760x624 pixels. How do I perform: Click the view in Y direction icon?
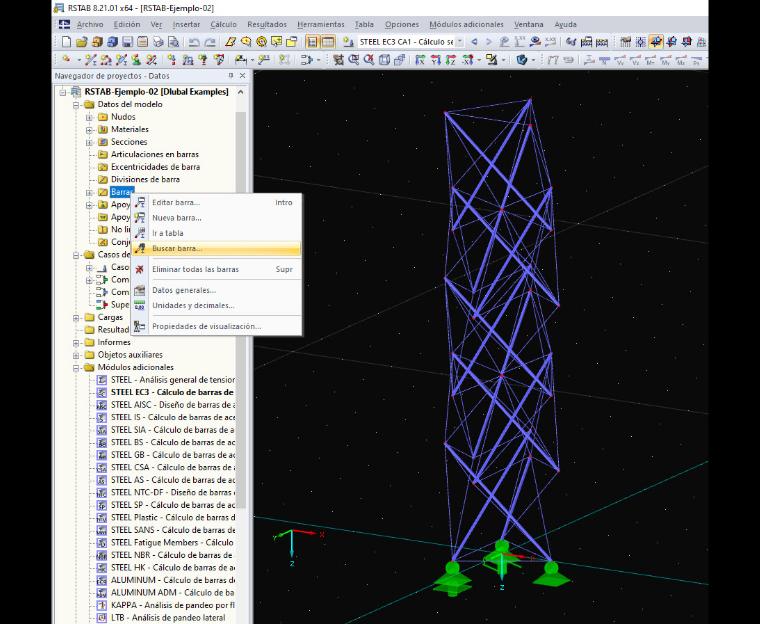pos(436,60)
